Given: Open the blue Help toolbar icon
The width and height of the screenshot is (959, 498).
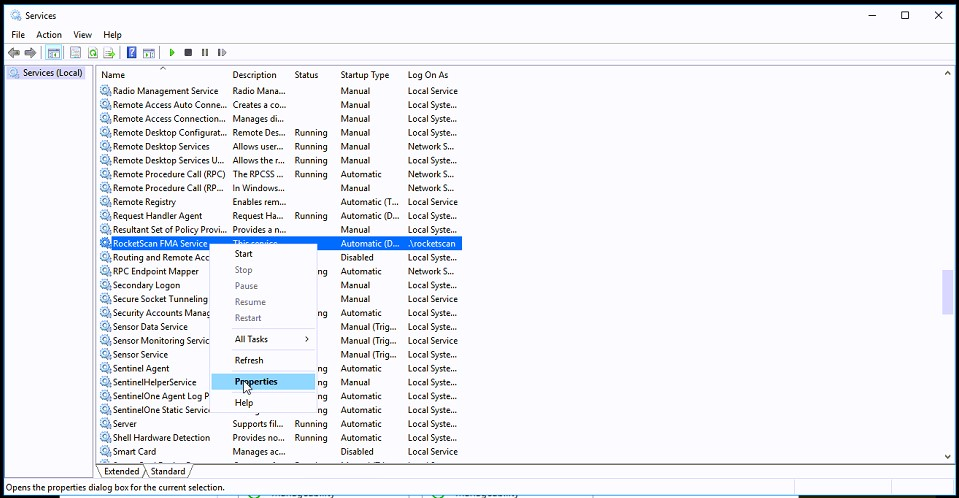Looking at the screenshot, I should point(131,53).
